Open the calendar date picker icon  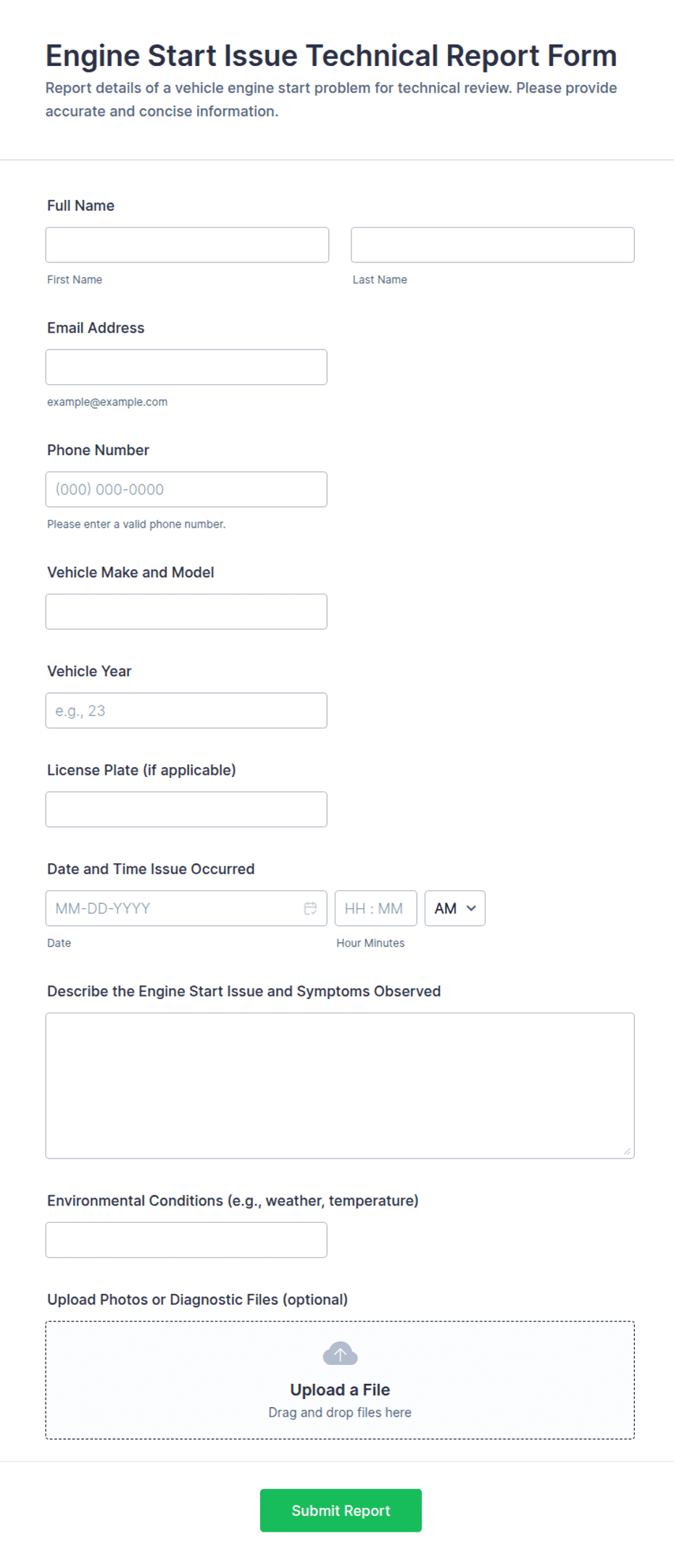coord(310,908)
